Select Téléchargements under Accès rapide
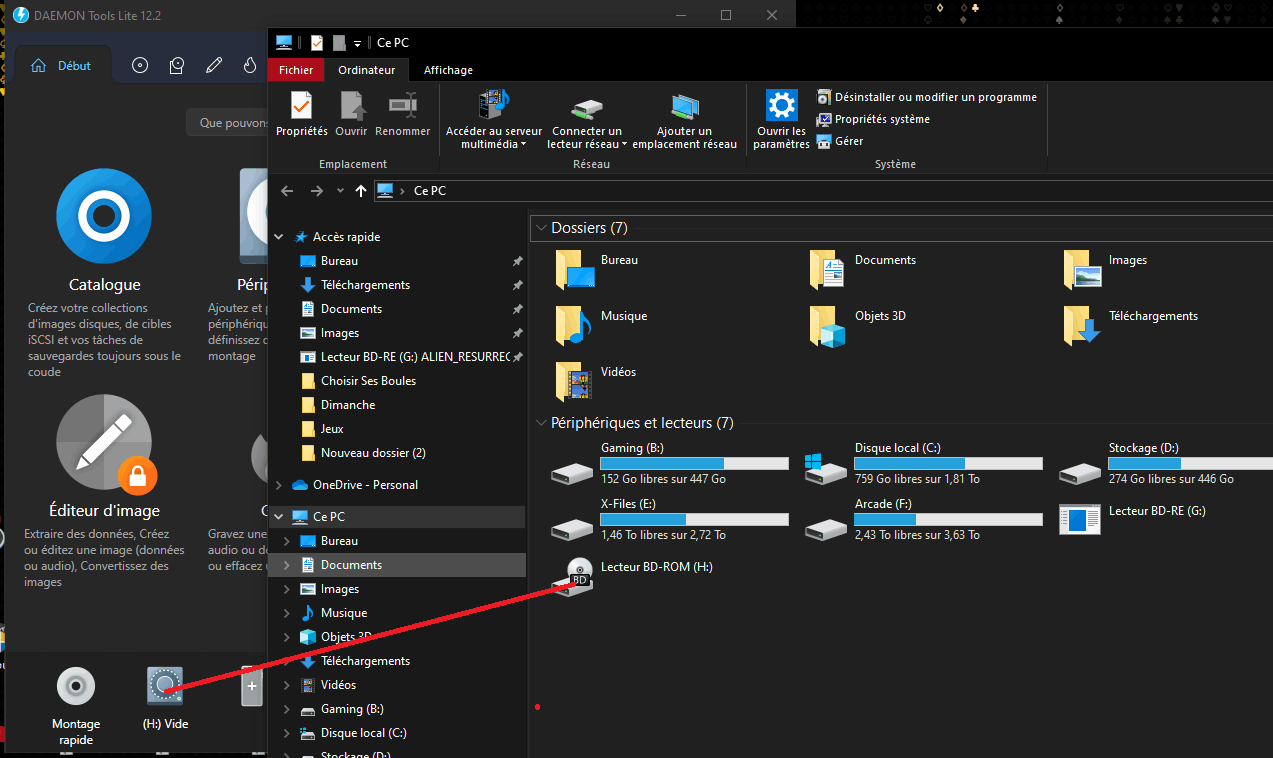1273x758 pixels. tap(365, 285)
